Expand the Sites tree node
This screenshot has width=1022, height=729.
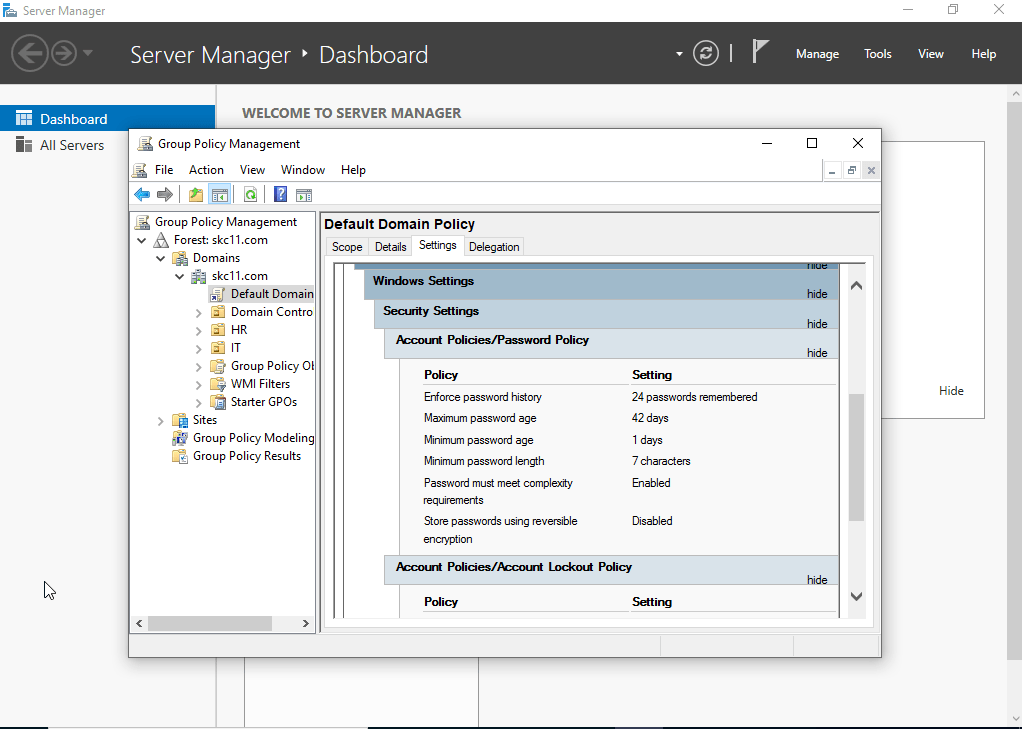(x=161, y=421)
